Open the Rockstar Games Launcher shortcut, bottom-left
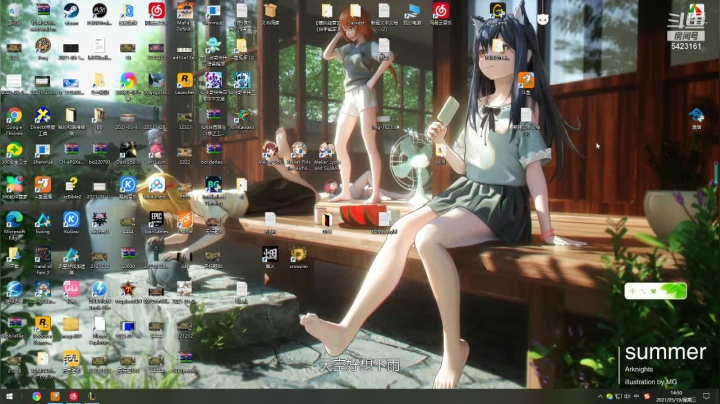The width and height of the screenshot is (720, 404). (43, 325)
